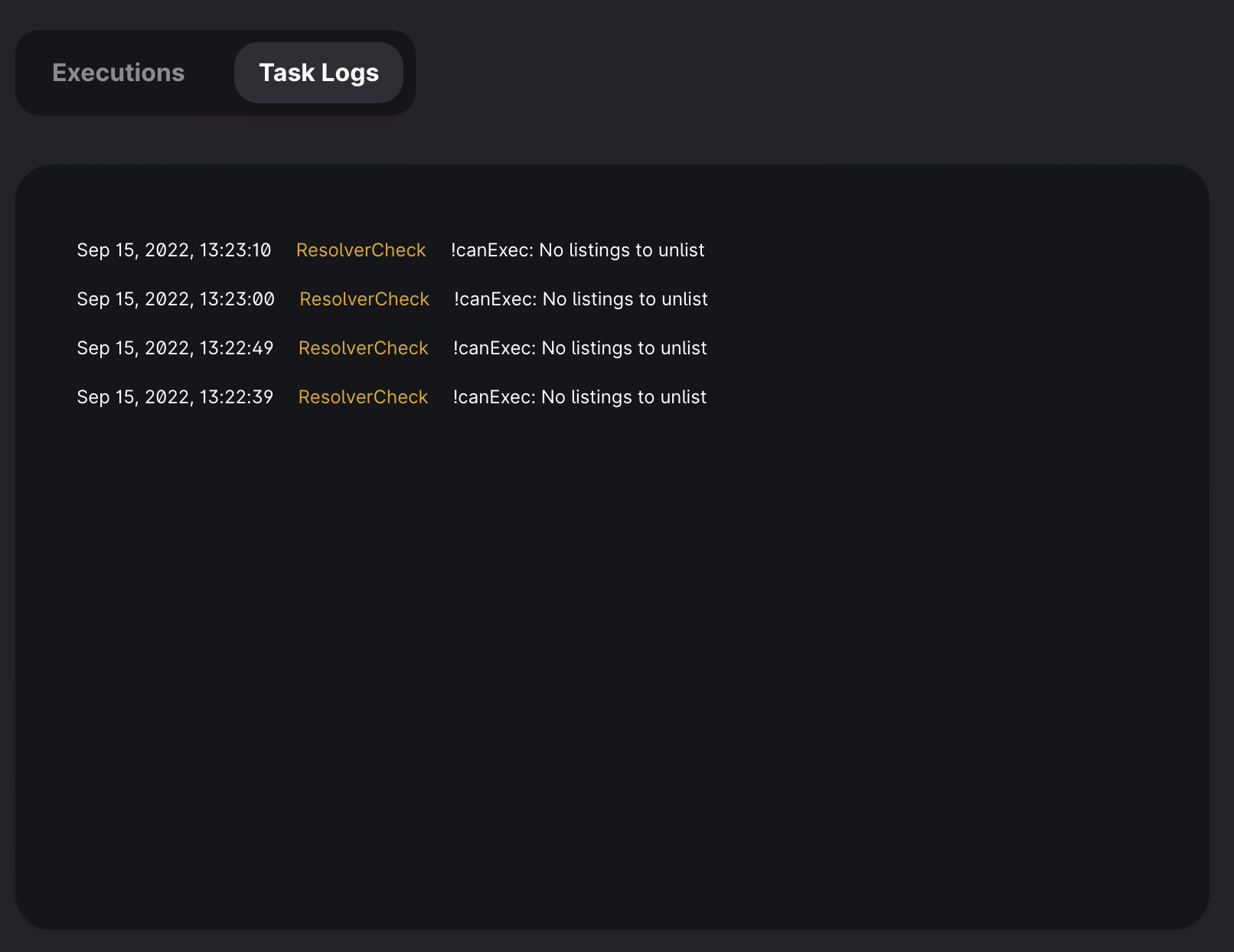Click the !canExec prefix in 13:23:00 row
This screenshot has width=1234, height=952.
point(495,299)
